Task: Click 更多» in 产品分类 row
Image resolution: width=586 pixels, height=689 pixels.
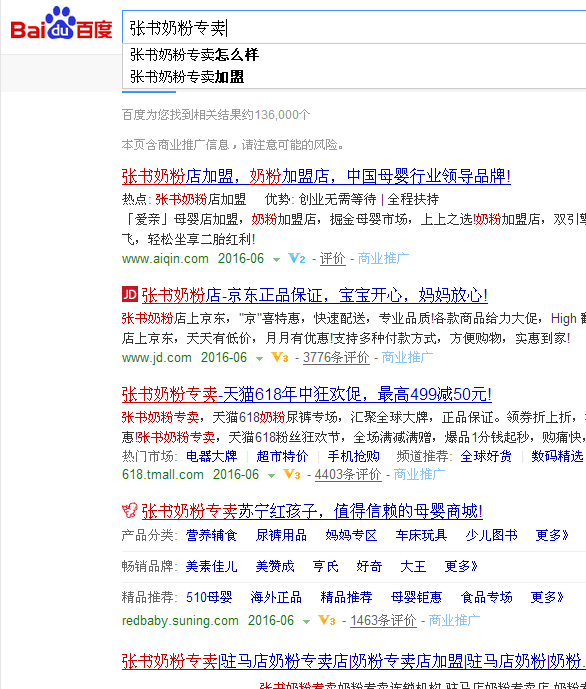Action: [552, 535]
